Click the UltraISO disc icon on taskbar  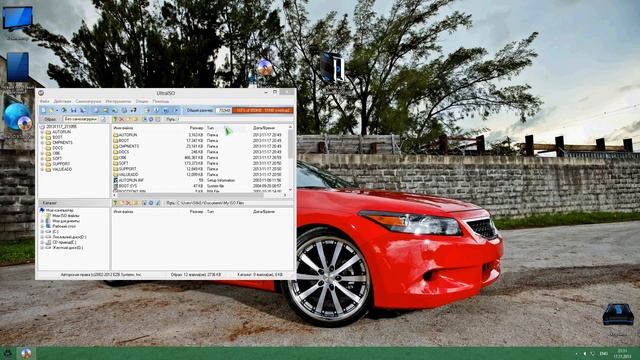click(26, 353)
